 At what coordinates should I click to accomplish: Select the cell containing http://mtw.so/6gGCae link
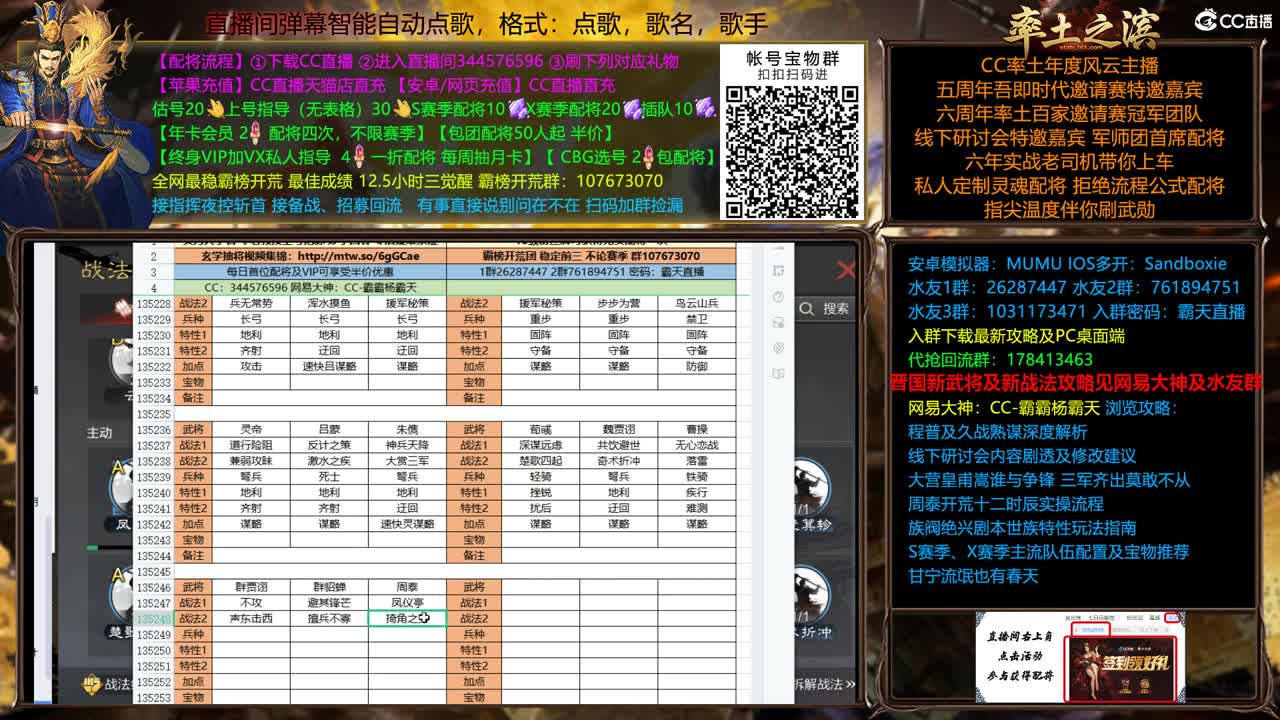pyautogui.click(x=310, y=256)
